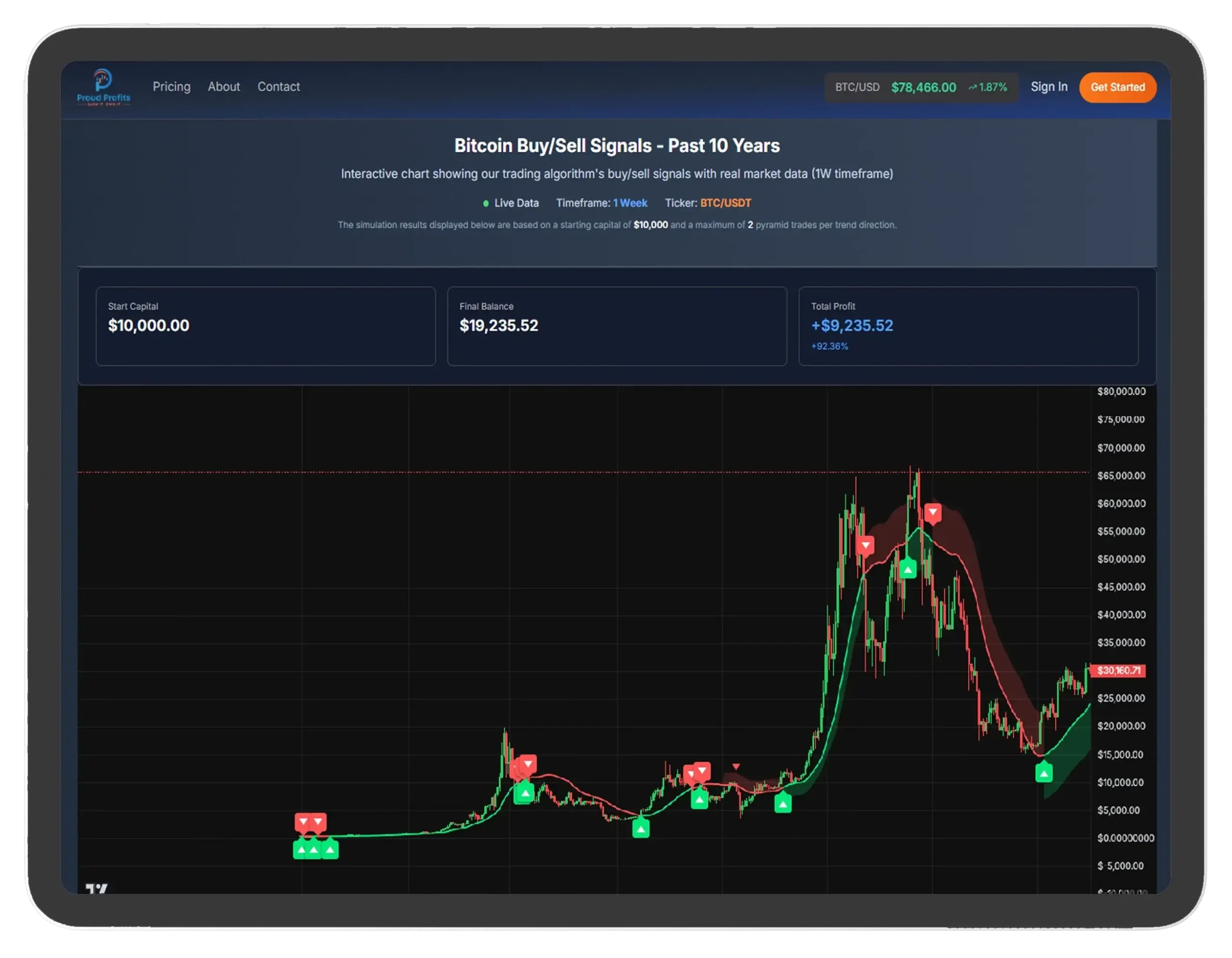
Task: Click the buy marker near the $48,000 level
Action: [908, 569]
